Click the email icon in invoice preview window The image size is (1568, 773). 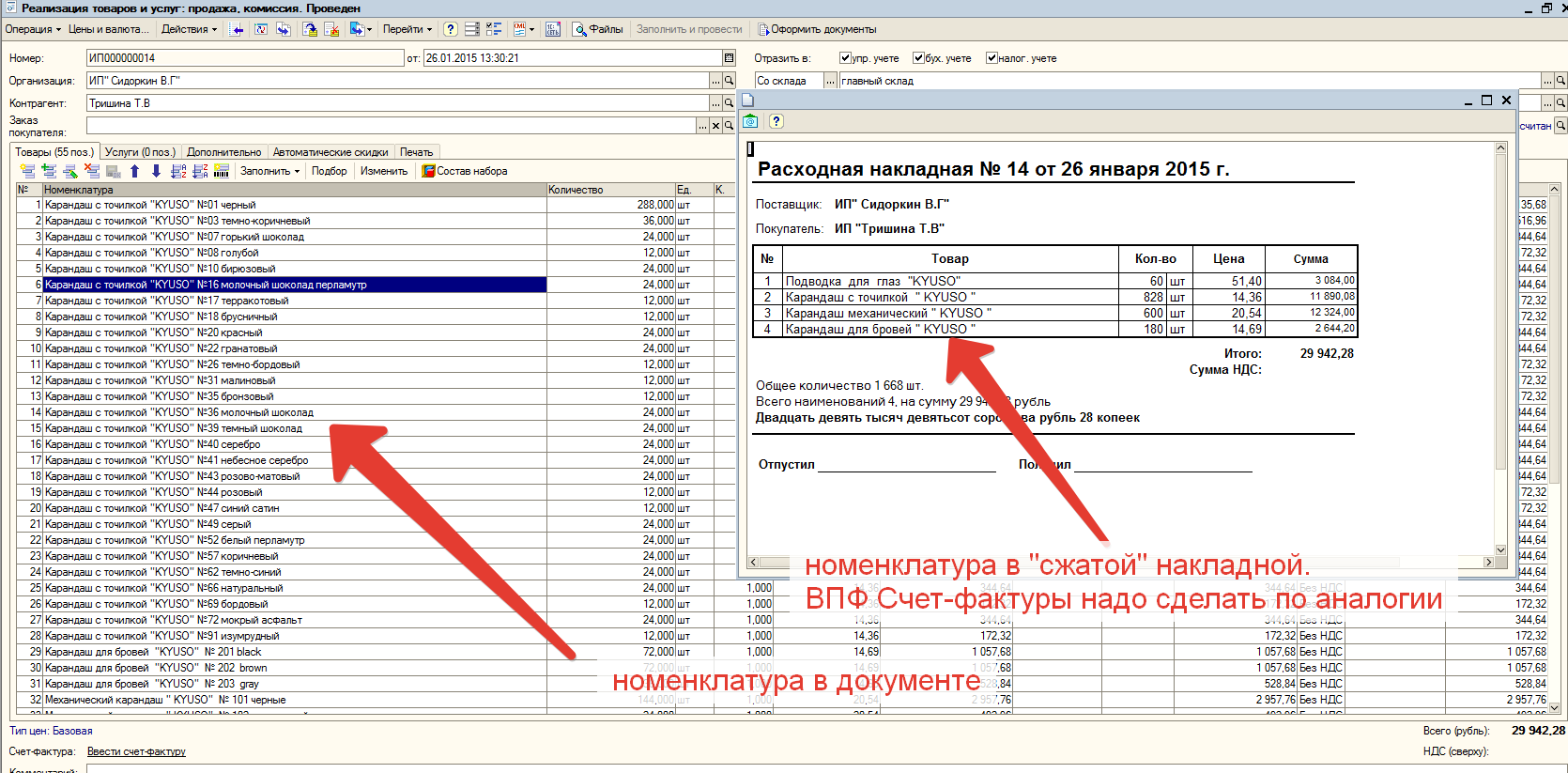(750, 121)
